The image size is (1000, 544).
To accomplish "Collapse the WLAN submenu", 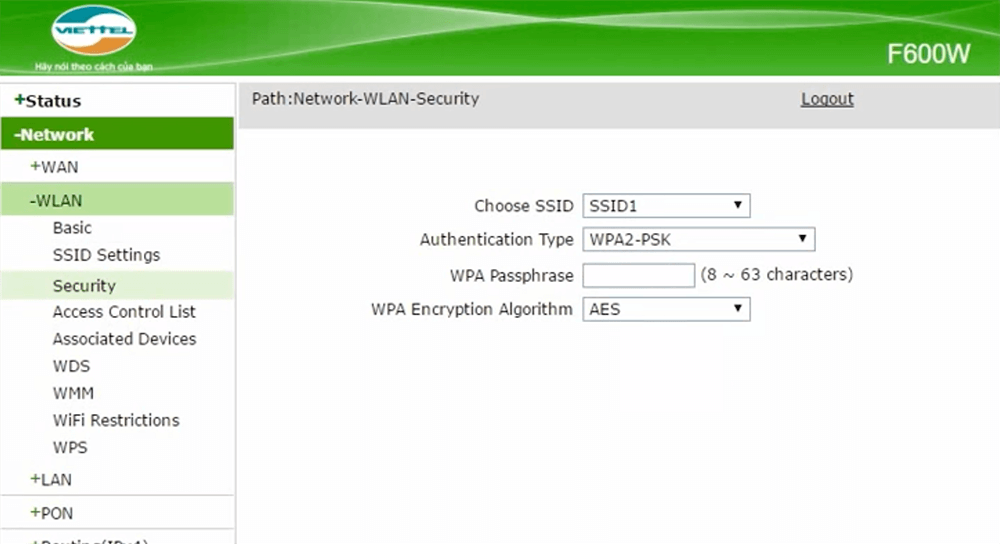I will 56,201.
